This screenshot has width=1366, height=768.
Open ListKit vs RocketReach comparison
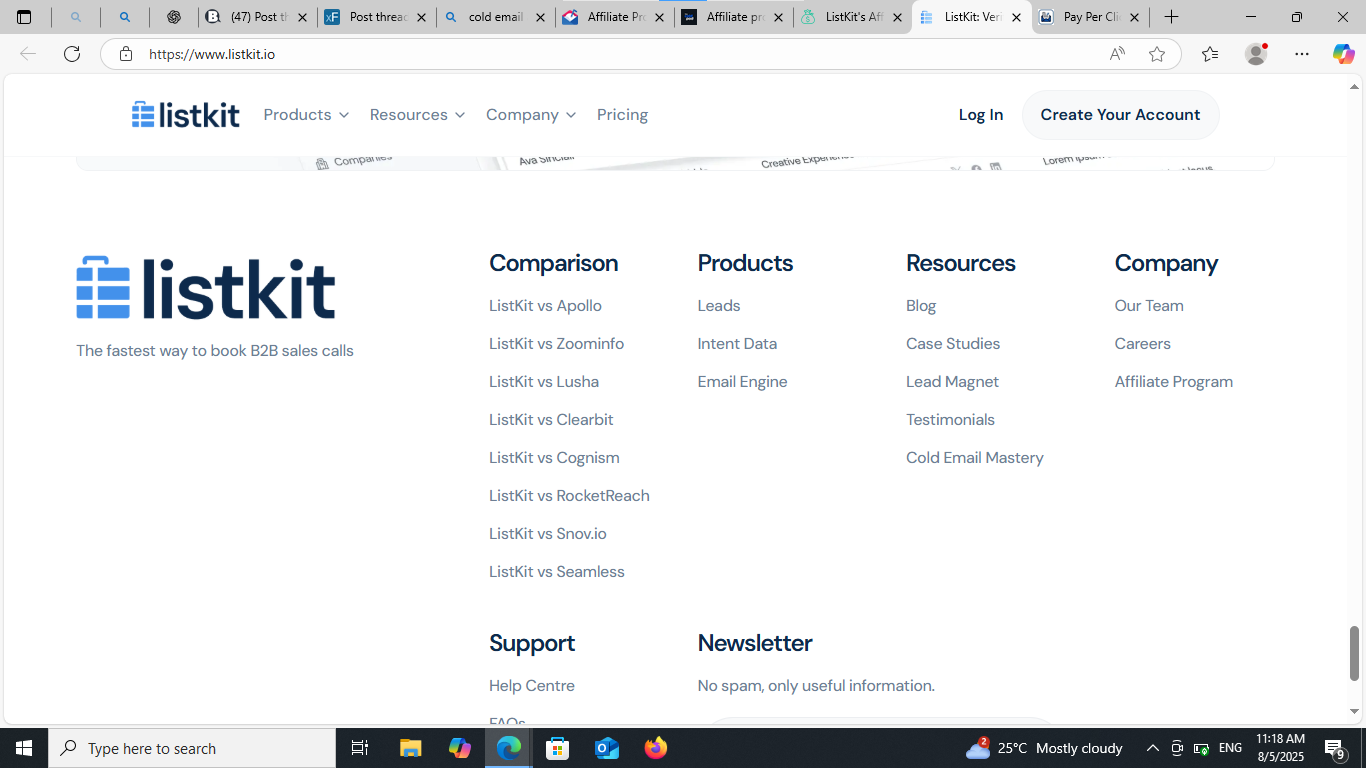[569, 496]
